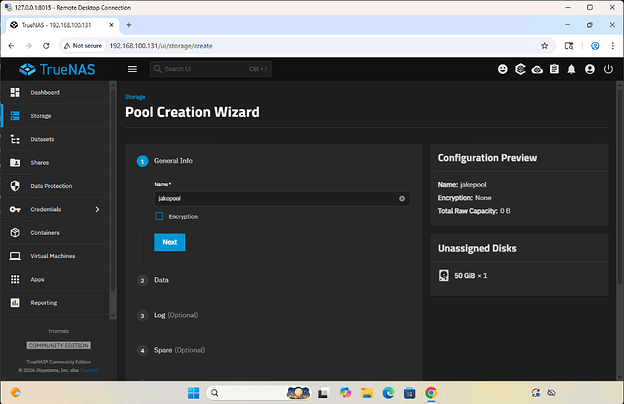Select the General Info step header
Image resolution: width=624 pixels, height=404 pixels.
173,161
